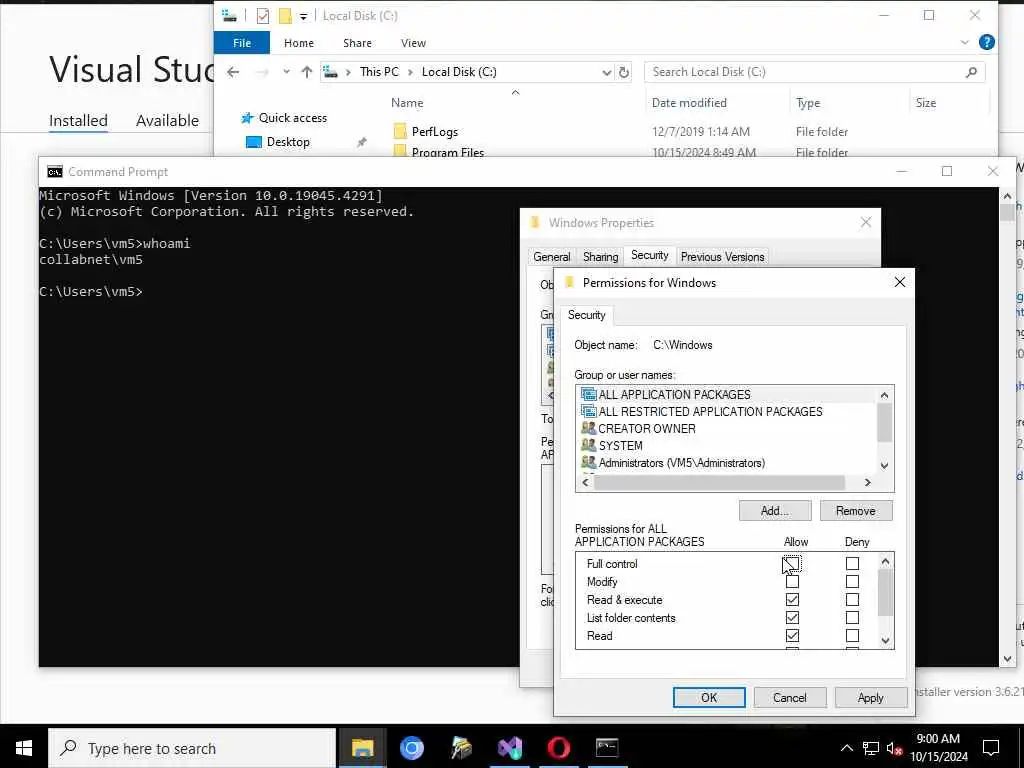Click the chevron after This PC in the address bar
The width and height of the screenshot is (1024, 768).
pos(410,72)
